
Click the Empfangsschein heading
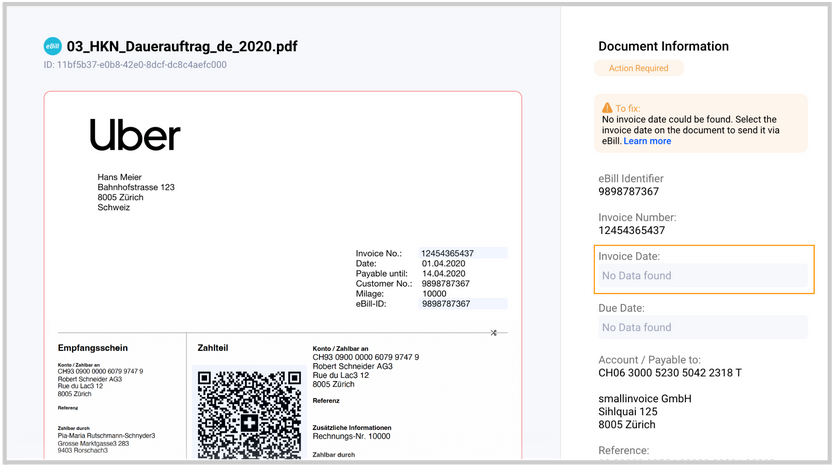click(93, 348)
